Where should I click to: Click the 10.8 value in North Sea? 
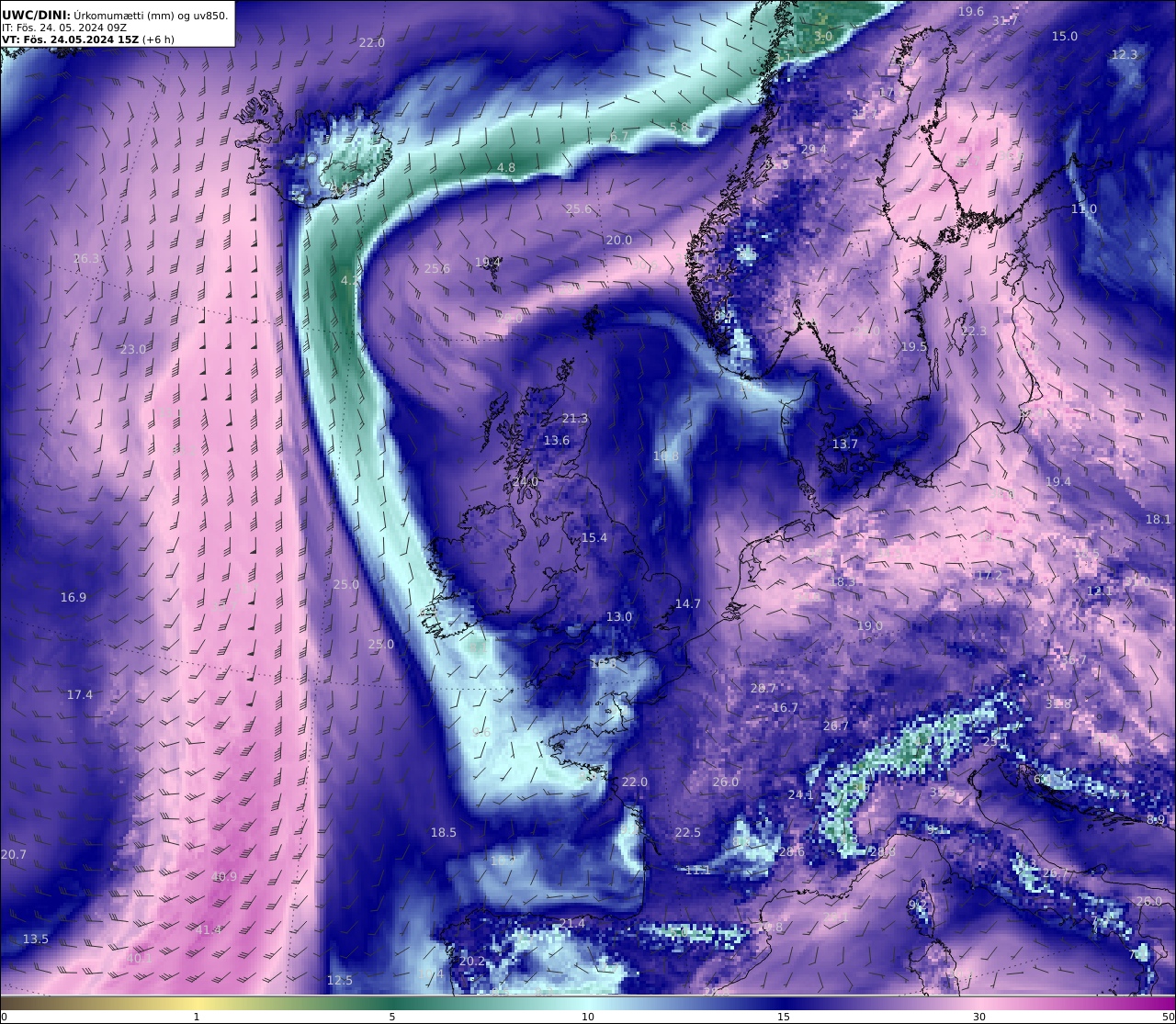tap(666, 456)
